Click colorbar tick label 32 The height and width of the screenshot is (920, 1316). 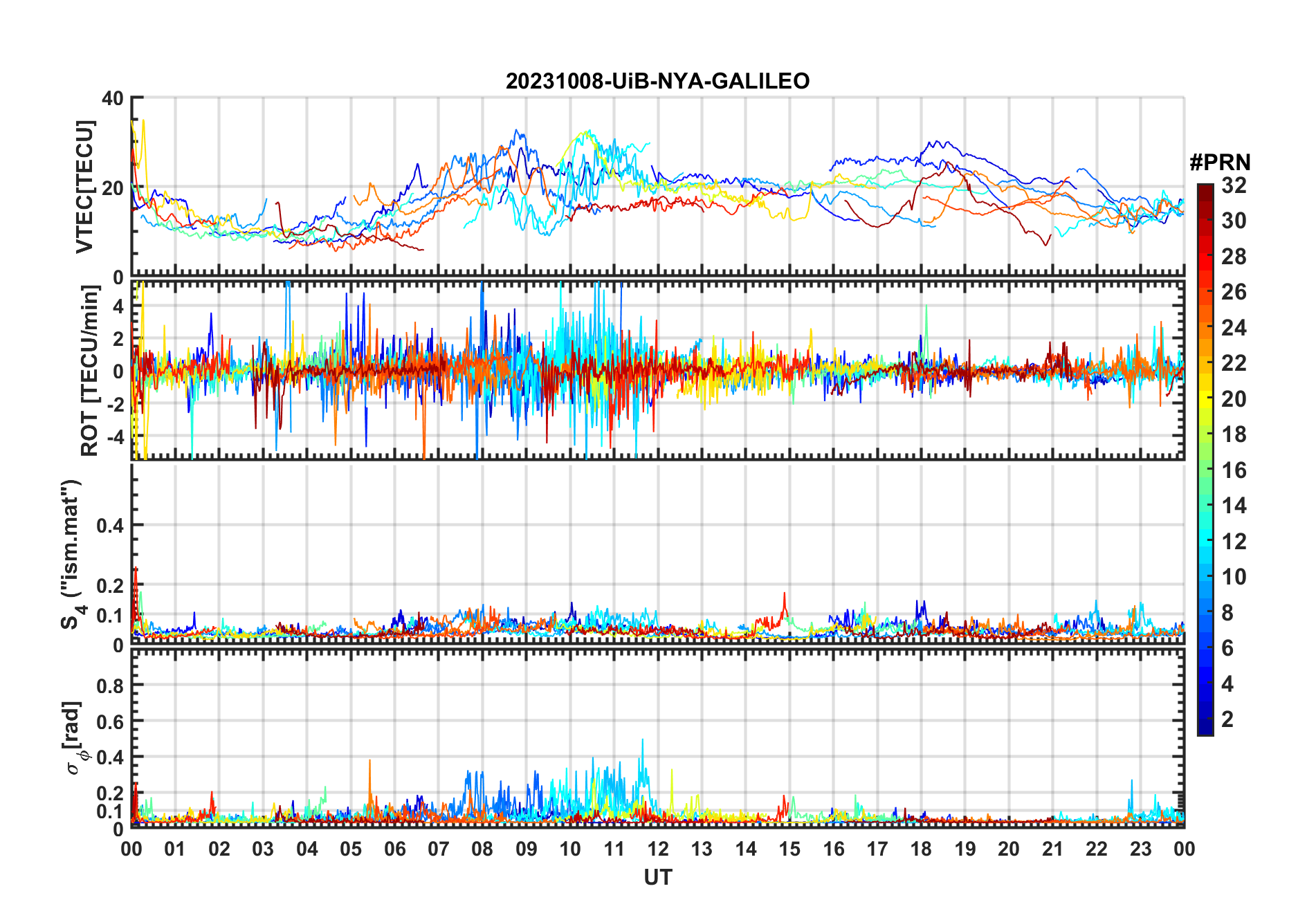(x=1234, y=185)
